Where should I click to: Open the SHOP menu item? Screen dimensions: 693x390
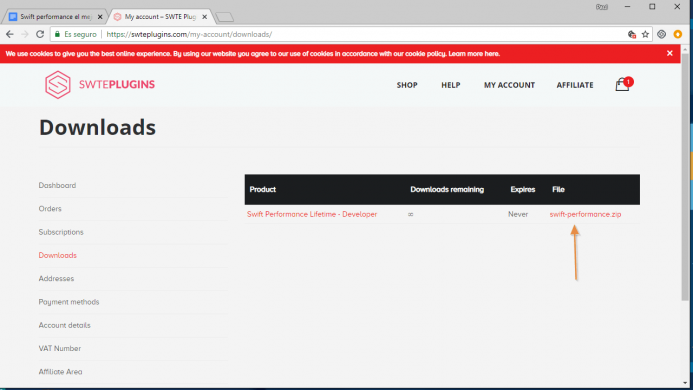pos(407,85)
